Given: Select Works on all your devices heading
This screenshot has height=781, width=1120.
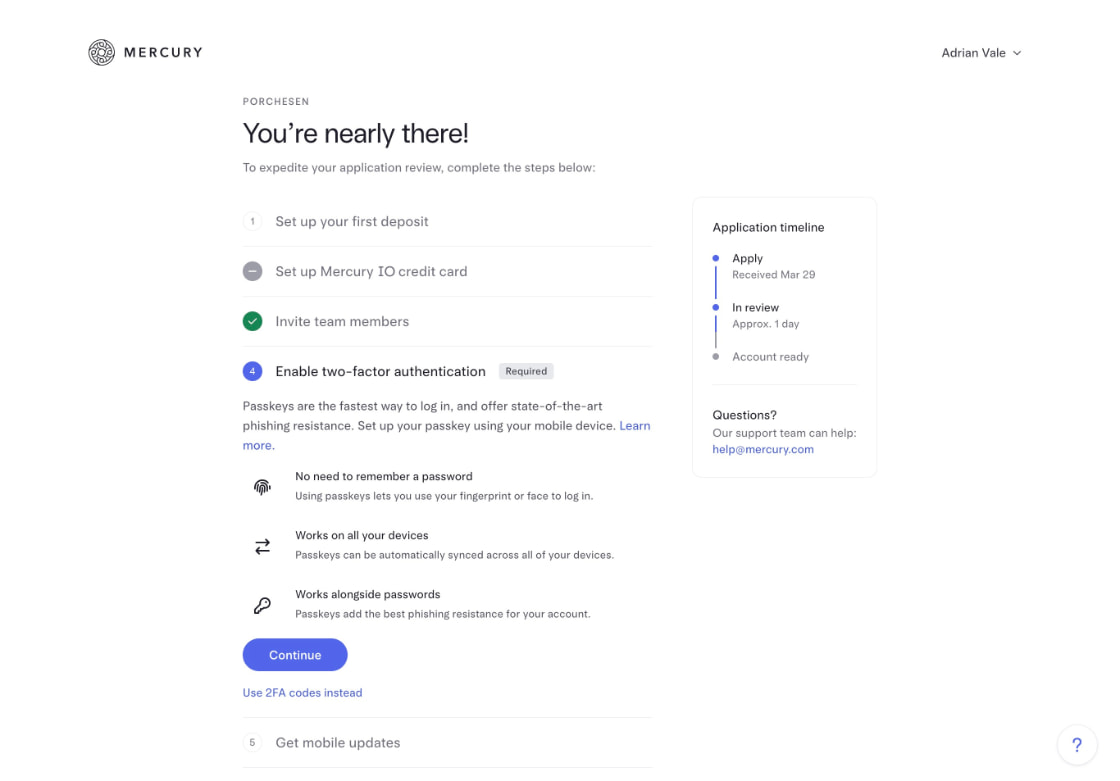Looking at the screenshot, I should pyautogui.click(x=361, y=535).
